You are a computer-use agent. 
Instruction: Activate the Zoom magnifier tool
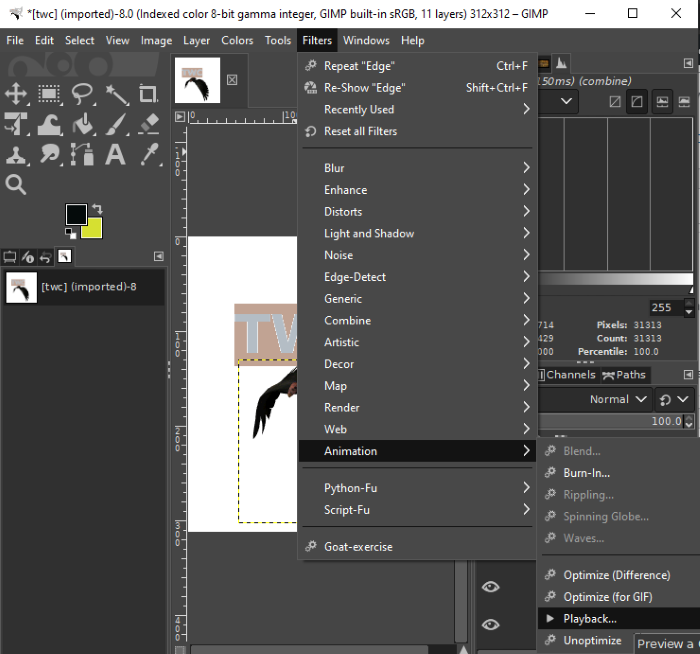click(16, 185)
